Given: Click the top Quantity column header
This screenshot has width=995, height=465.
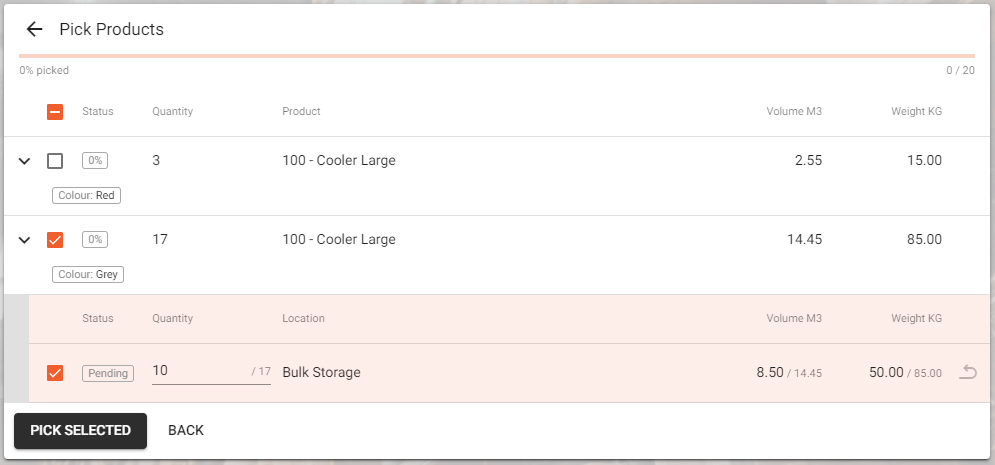Looking at the screenshot, I should pos(173,111).
